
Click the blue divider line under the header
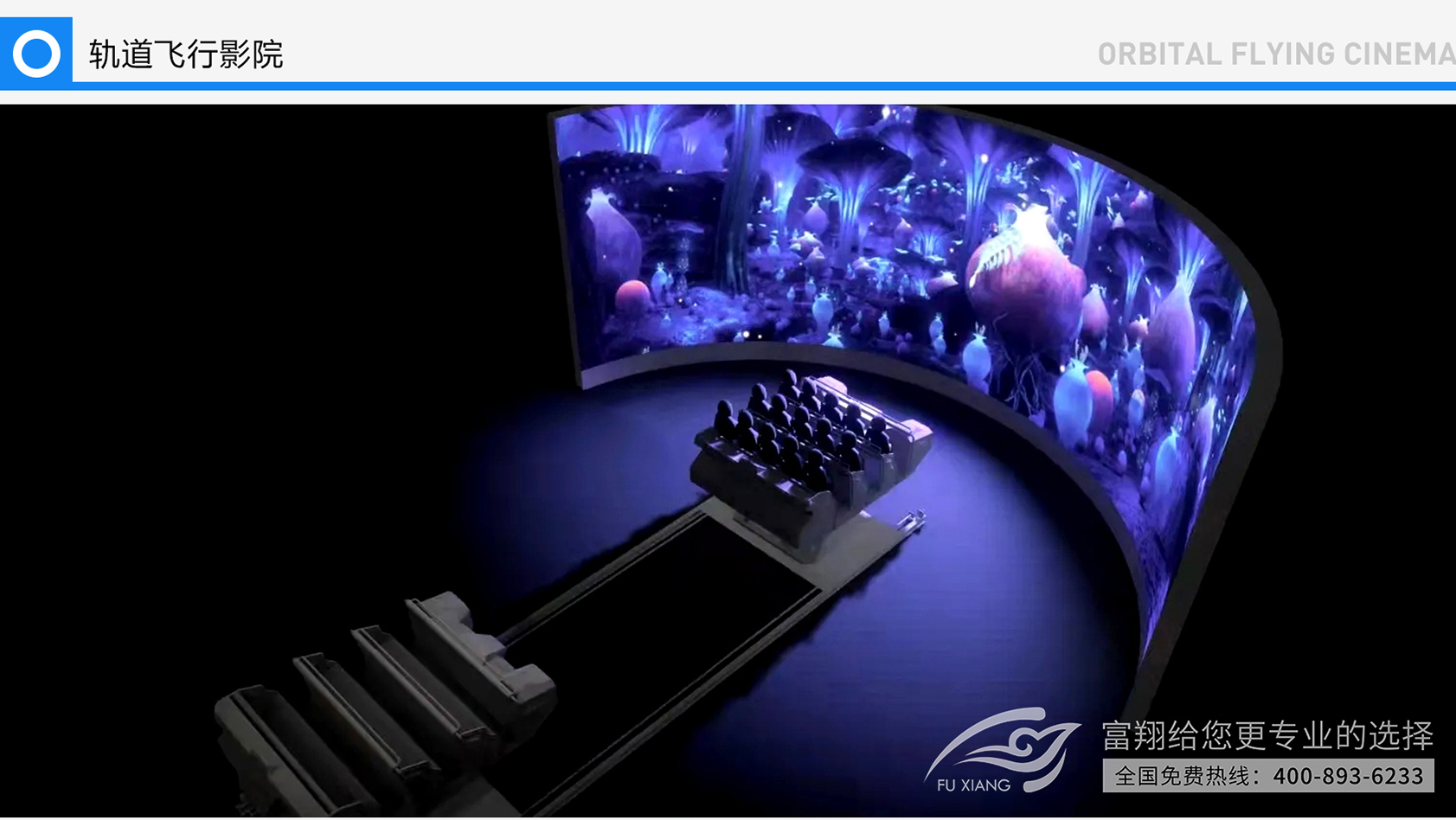tap(761, 86)
